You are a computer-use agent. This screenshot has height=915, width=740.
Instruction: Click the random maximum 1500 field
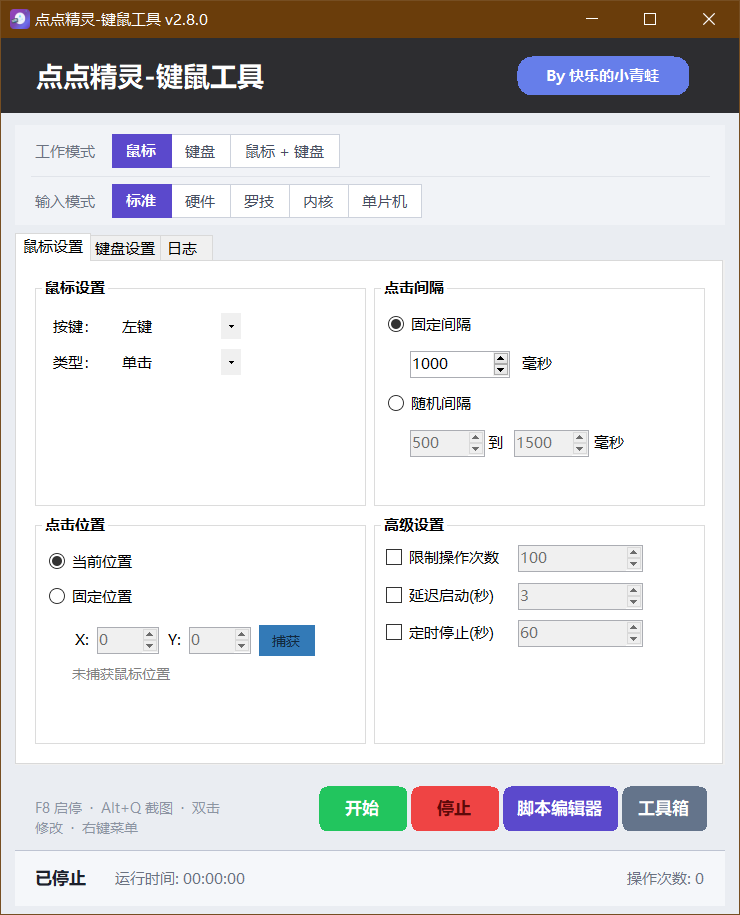click(543, 443)
